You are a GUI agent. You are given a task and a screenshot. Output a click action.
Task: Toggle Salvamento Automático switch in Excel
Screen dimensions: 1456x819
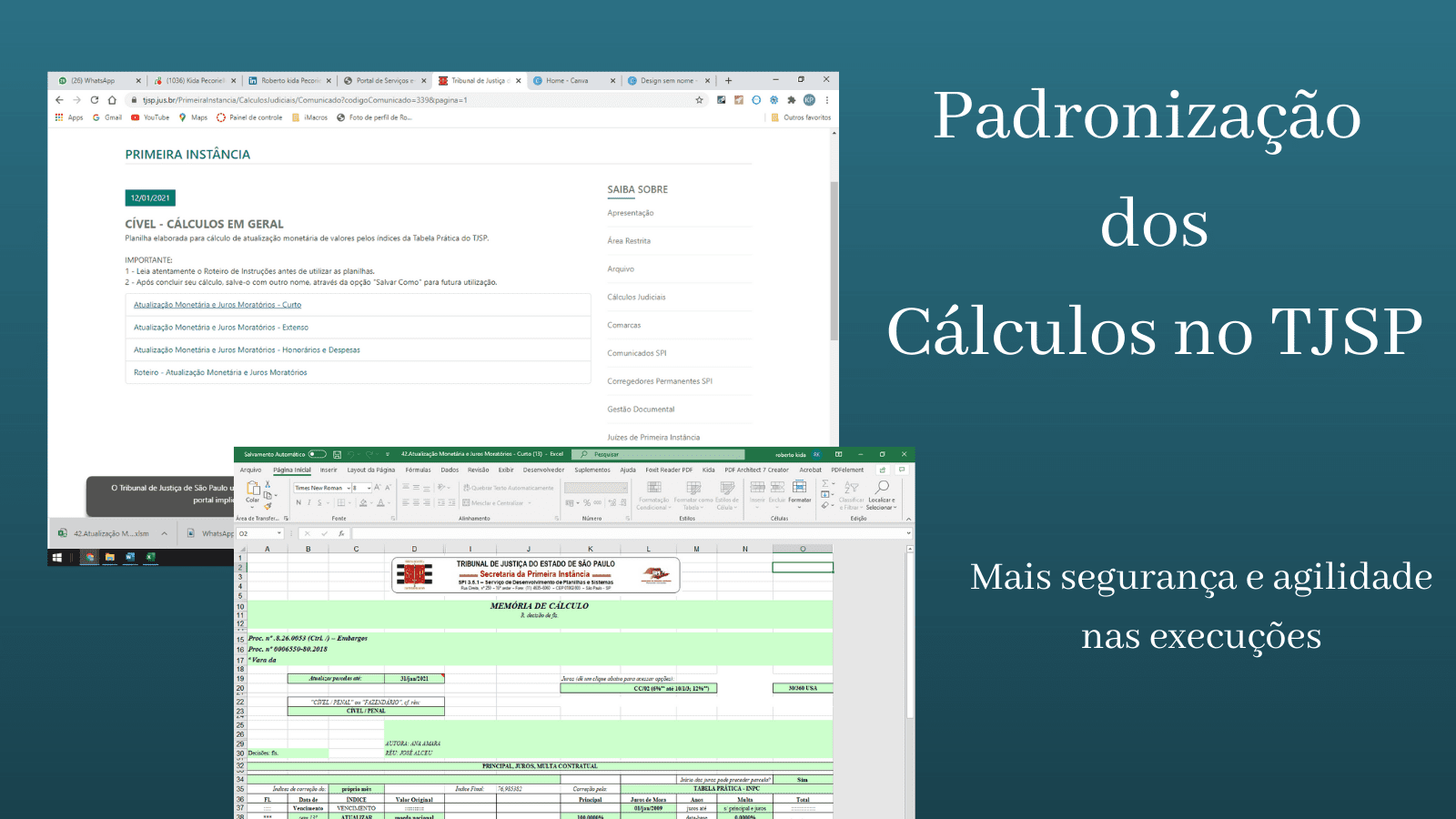pyautogui.click(x=317, y=454)
